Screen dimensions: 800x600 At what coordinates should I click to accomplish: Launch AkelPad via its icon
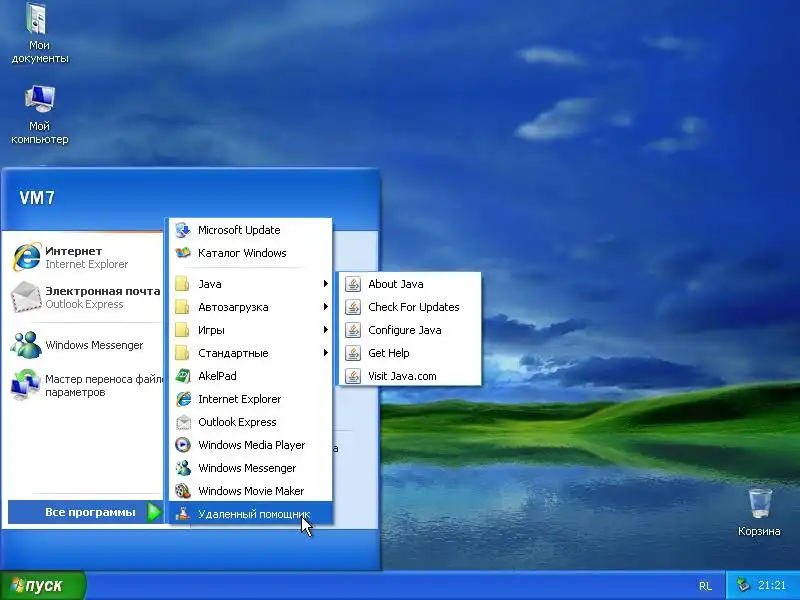[183, 376]
